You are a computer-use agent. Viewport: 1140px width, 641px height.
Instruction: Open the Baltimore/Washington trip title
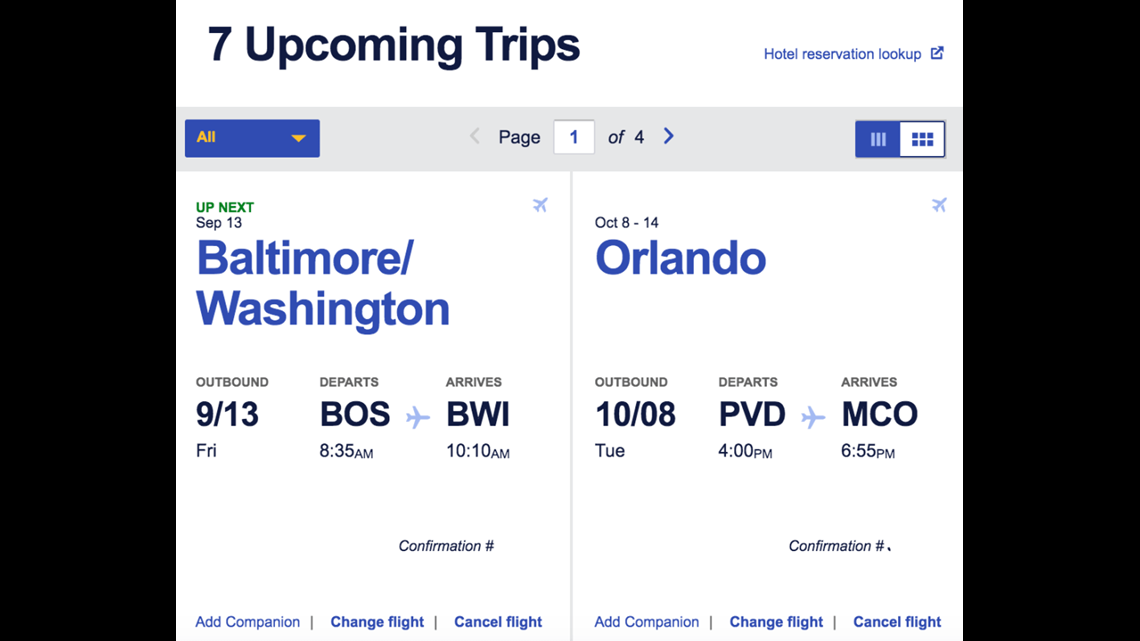coord(323,284)
